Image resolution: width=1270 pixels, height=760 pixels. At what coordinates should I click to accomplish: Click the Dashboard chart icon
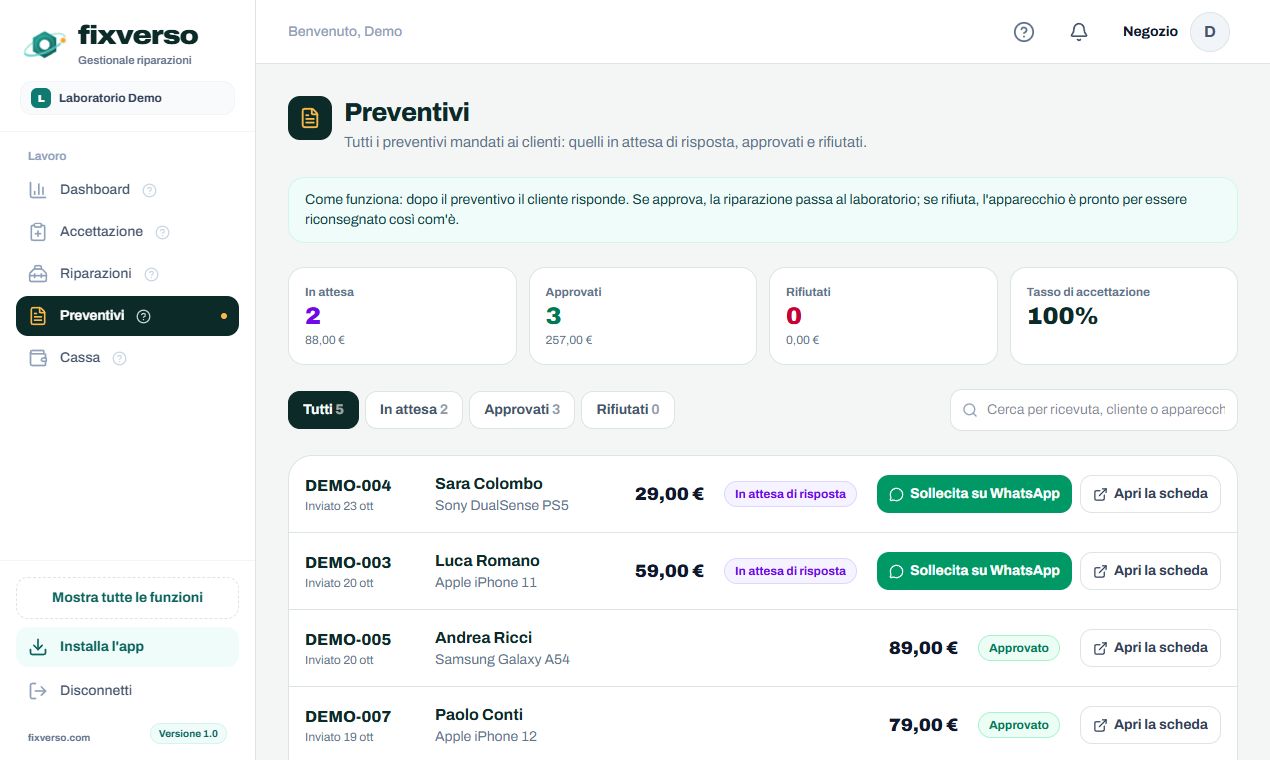38,190
